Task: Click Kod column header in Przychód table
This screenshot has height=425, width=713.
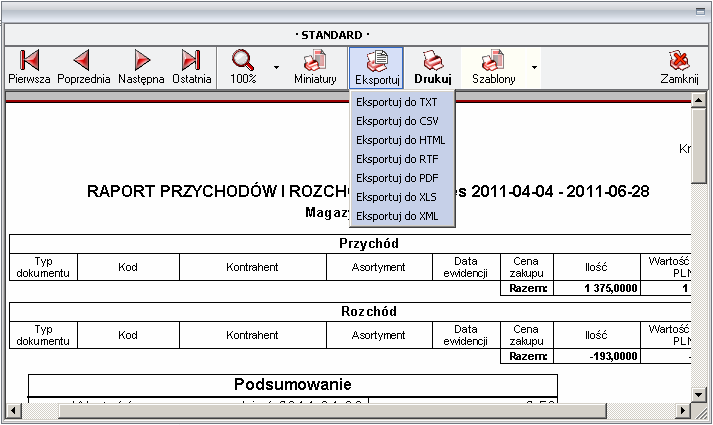Action: click(128, 267)
